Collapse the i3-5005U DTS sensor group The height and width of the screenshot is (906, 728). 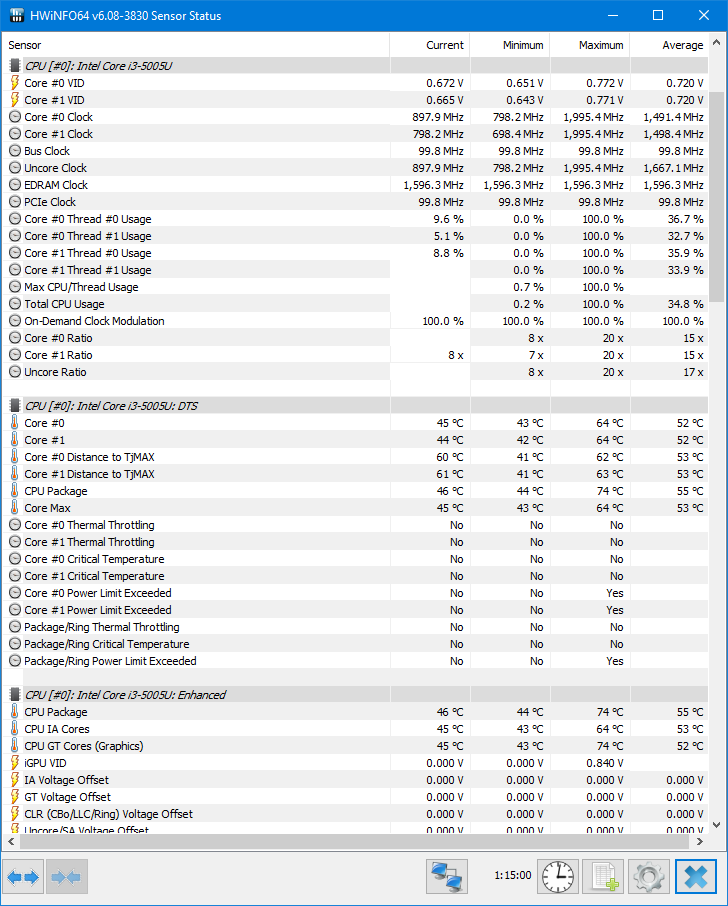(111, 406)
